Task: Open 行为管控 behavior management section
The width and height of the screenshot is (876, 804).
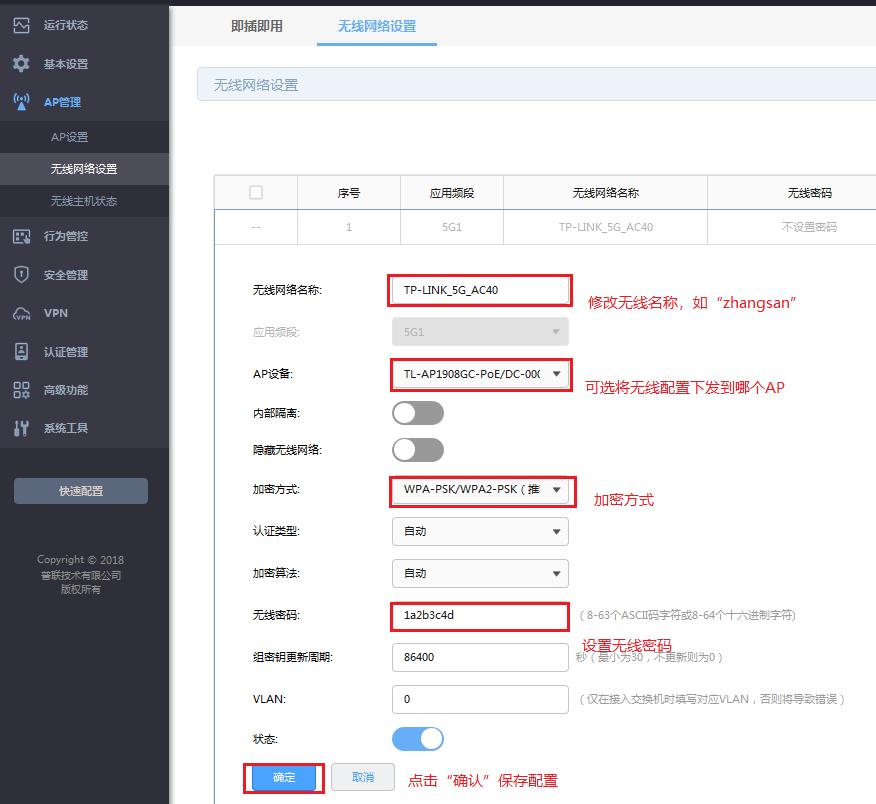Action: tap(22, 236)
